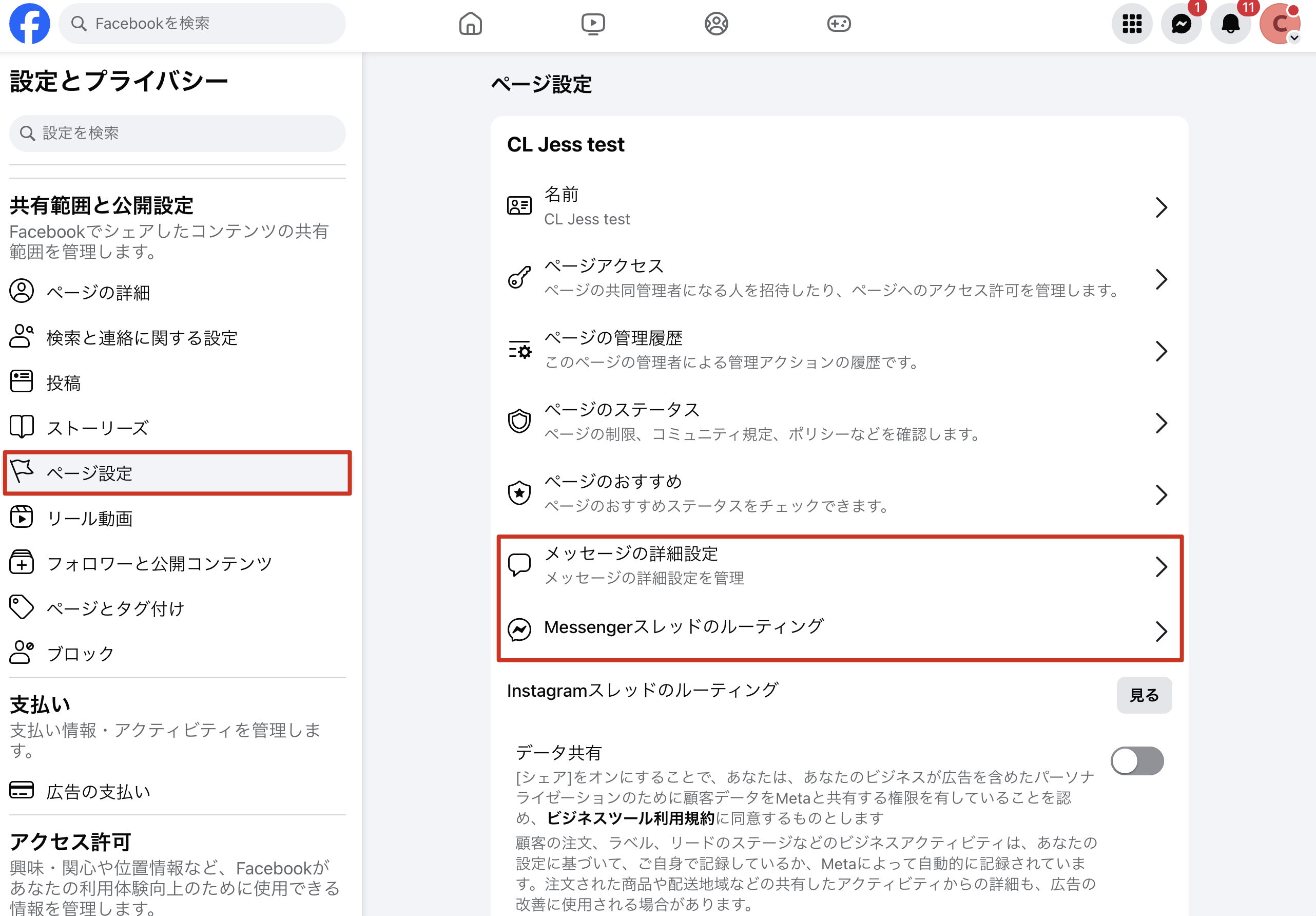The image size is (1316, 916).
Task: Click the ページのステータス shield icon
Action: click(519, 422)
